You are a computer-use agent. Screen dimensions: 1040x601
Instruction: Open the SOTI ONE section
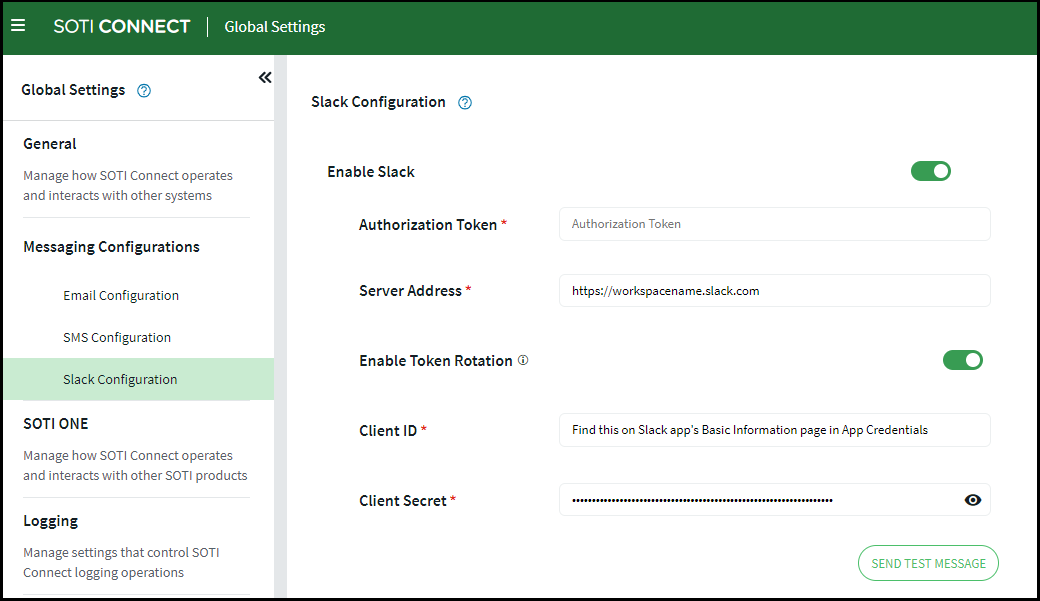(x=56, y=424)
